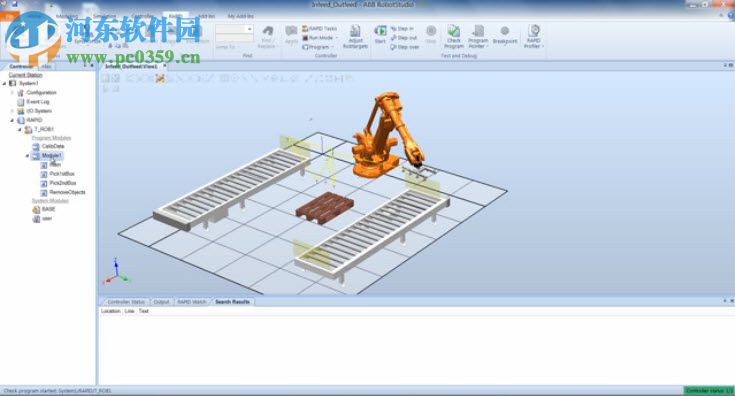Switch to the Controller Status tab
The height and width of the screenshot is (396, 735).
[126, 302]
